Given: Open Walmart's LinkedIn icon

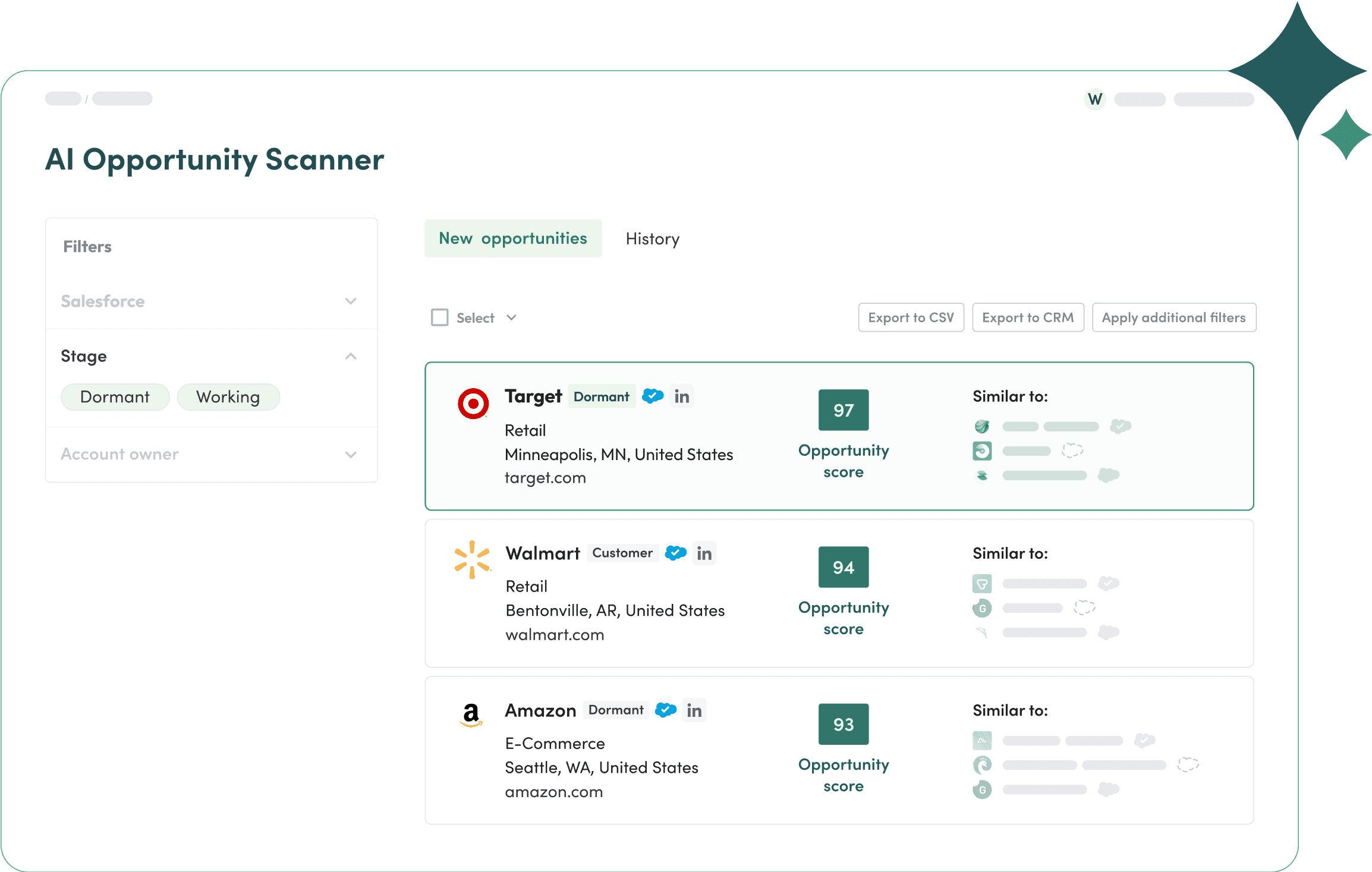Looking at the screenshot, I should point(704,553).
